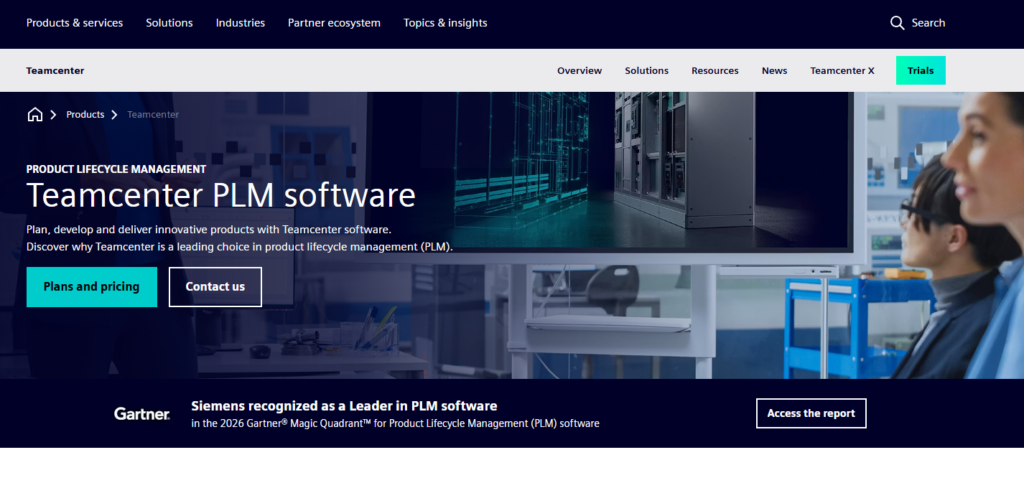Open the Teamcenter X tab
This screenshot has height=488, width=1024.
click(x=842, y=71)
